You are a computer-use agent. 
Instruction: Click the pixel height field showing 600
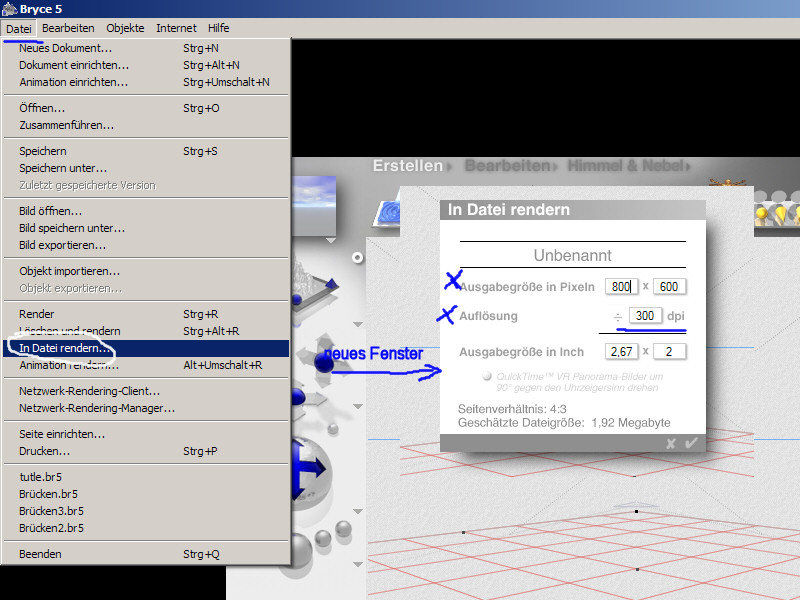click(x=669, y=287)
